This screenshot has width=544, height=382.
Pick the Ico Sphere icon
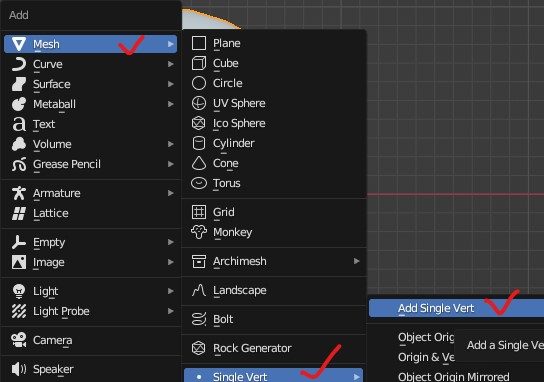click(x=199, y=123)
